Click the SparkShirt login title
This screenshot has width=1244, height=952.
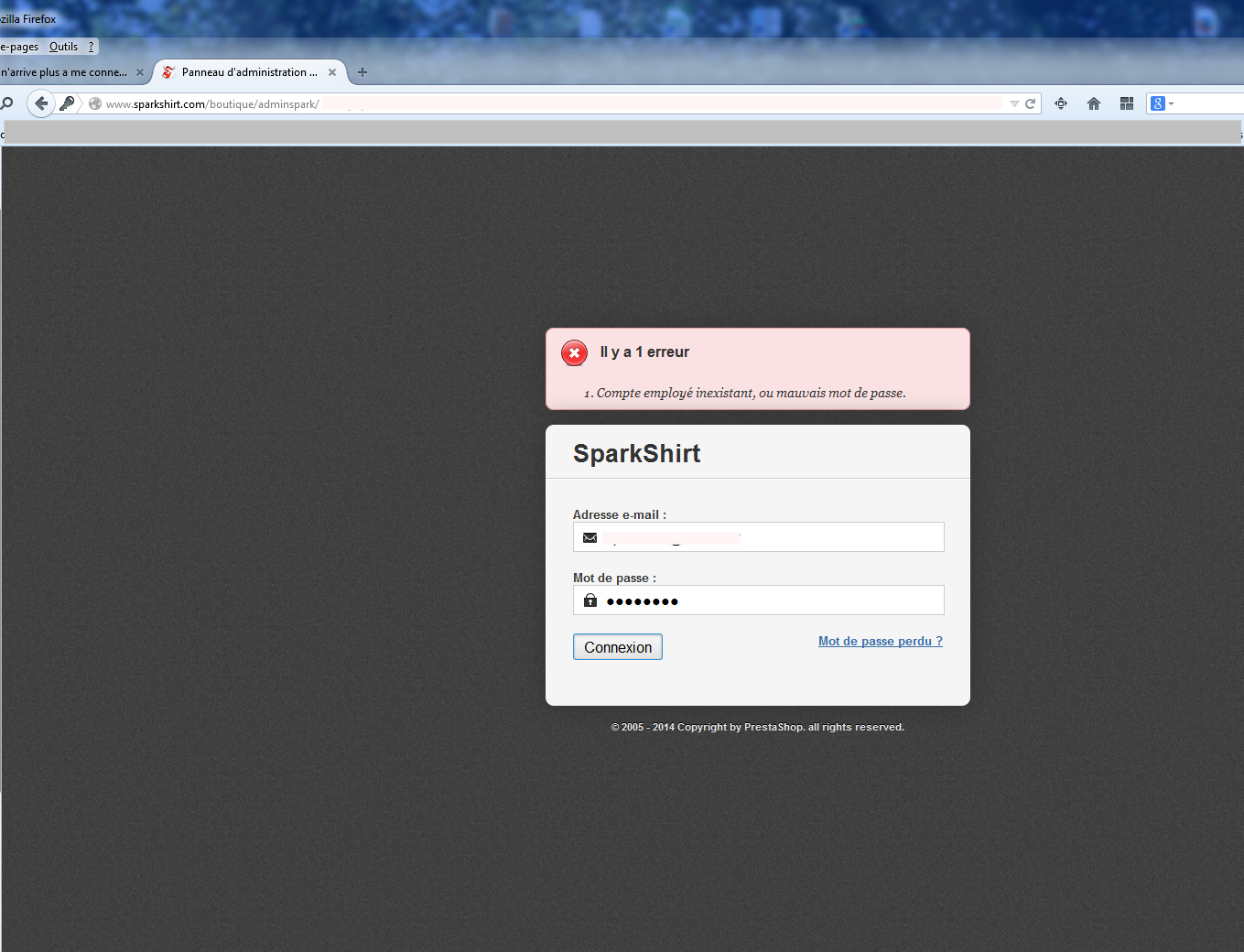[x=637, y=453]
